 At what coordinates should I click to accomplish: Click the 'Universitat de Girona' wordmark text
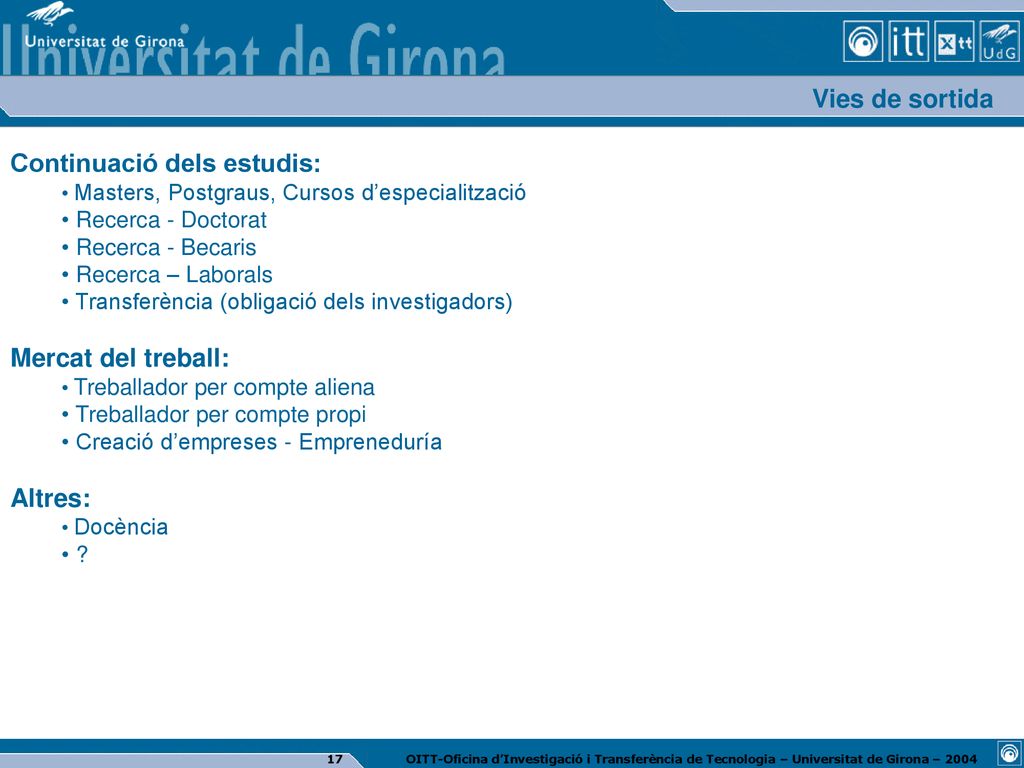click(104, 41)
